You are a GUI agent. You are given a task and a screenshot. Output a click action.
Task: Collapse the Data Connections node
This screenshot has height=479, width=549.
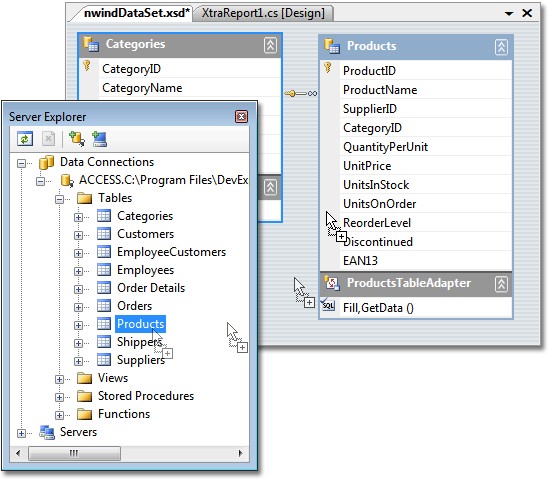pyautogui.click(x=21, y=163)
